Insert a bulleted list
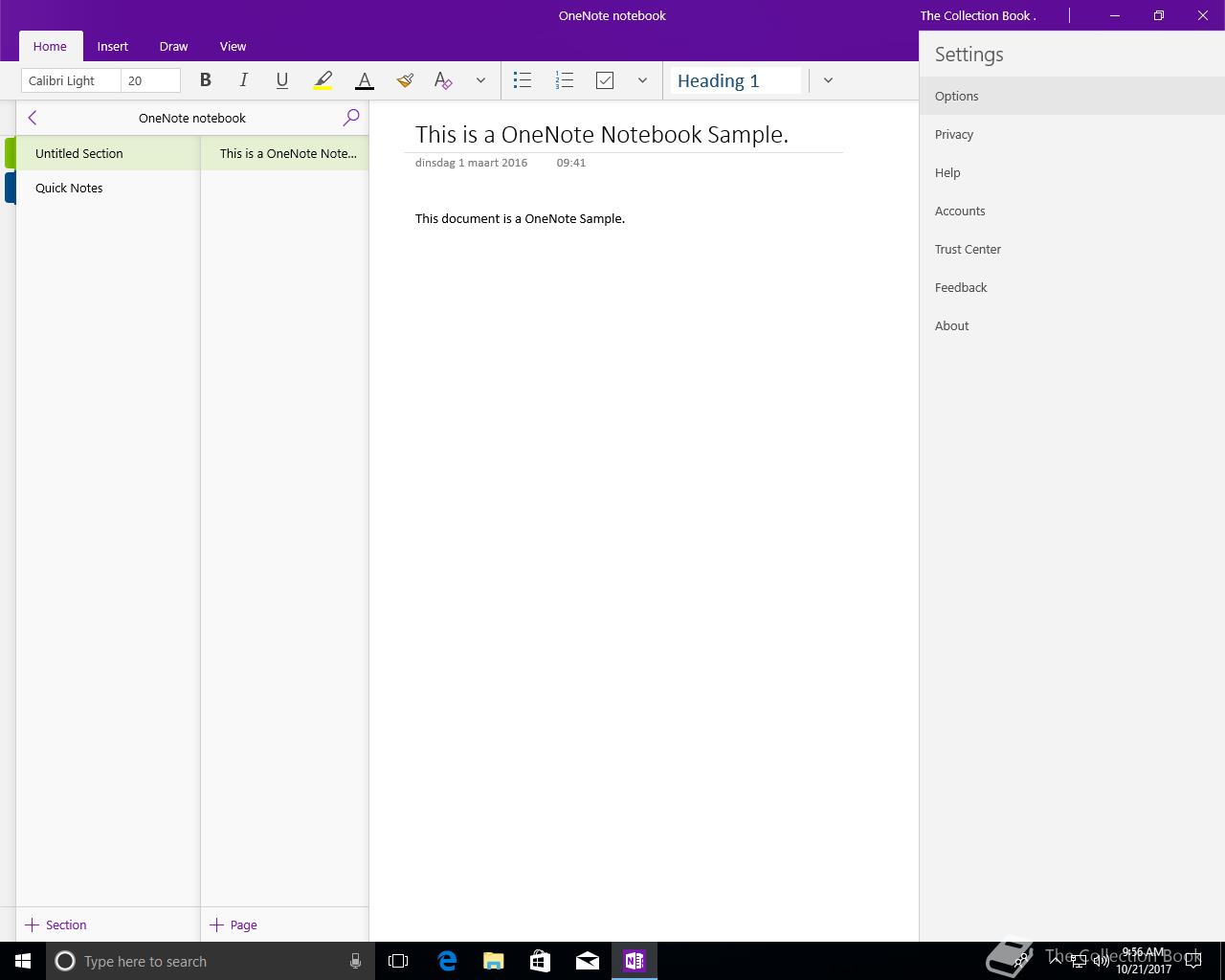This screenshot has width=1225, height=980. tap(522, 80)
